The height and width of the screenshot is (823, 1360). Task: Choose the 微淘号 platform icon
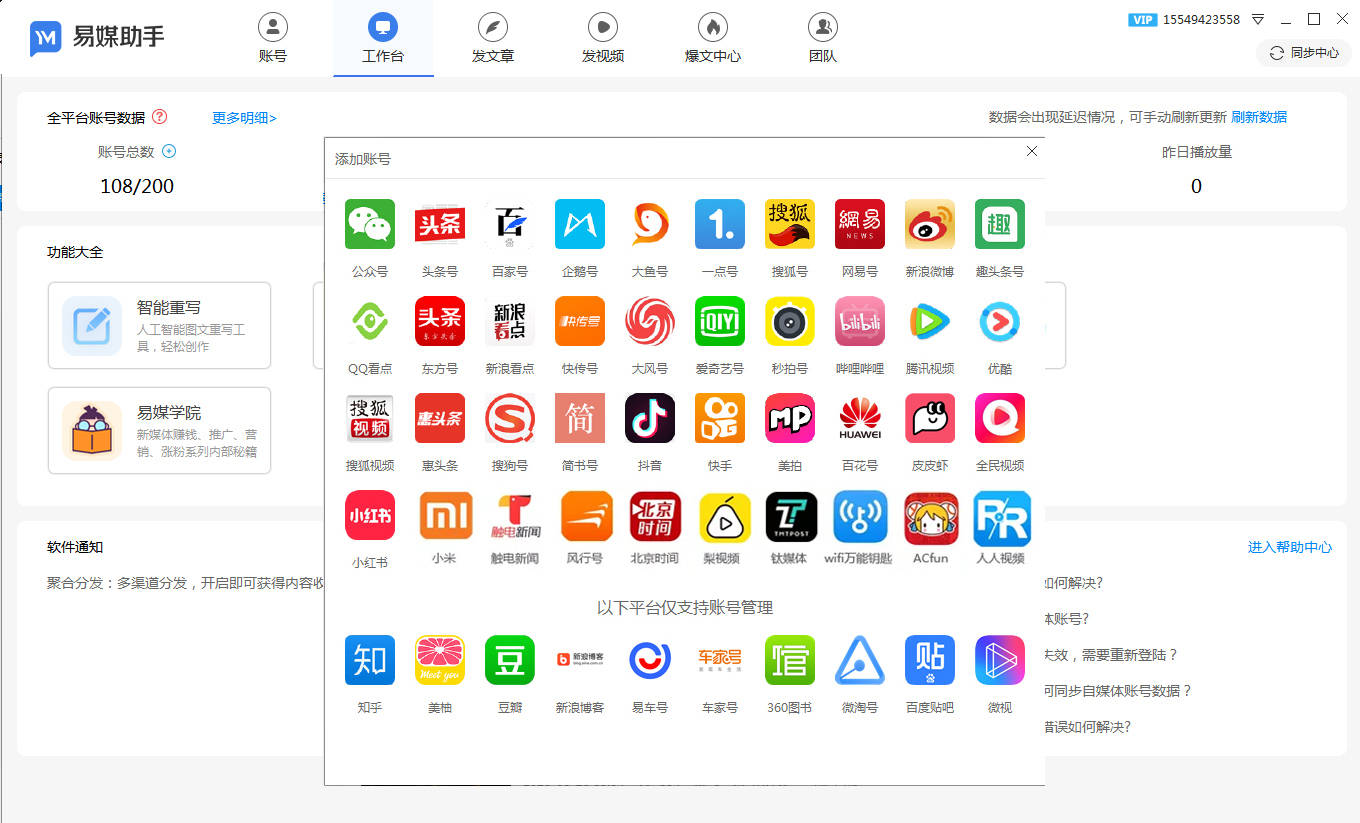pos(860,660)
